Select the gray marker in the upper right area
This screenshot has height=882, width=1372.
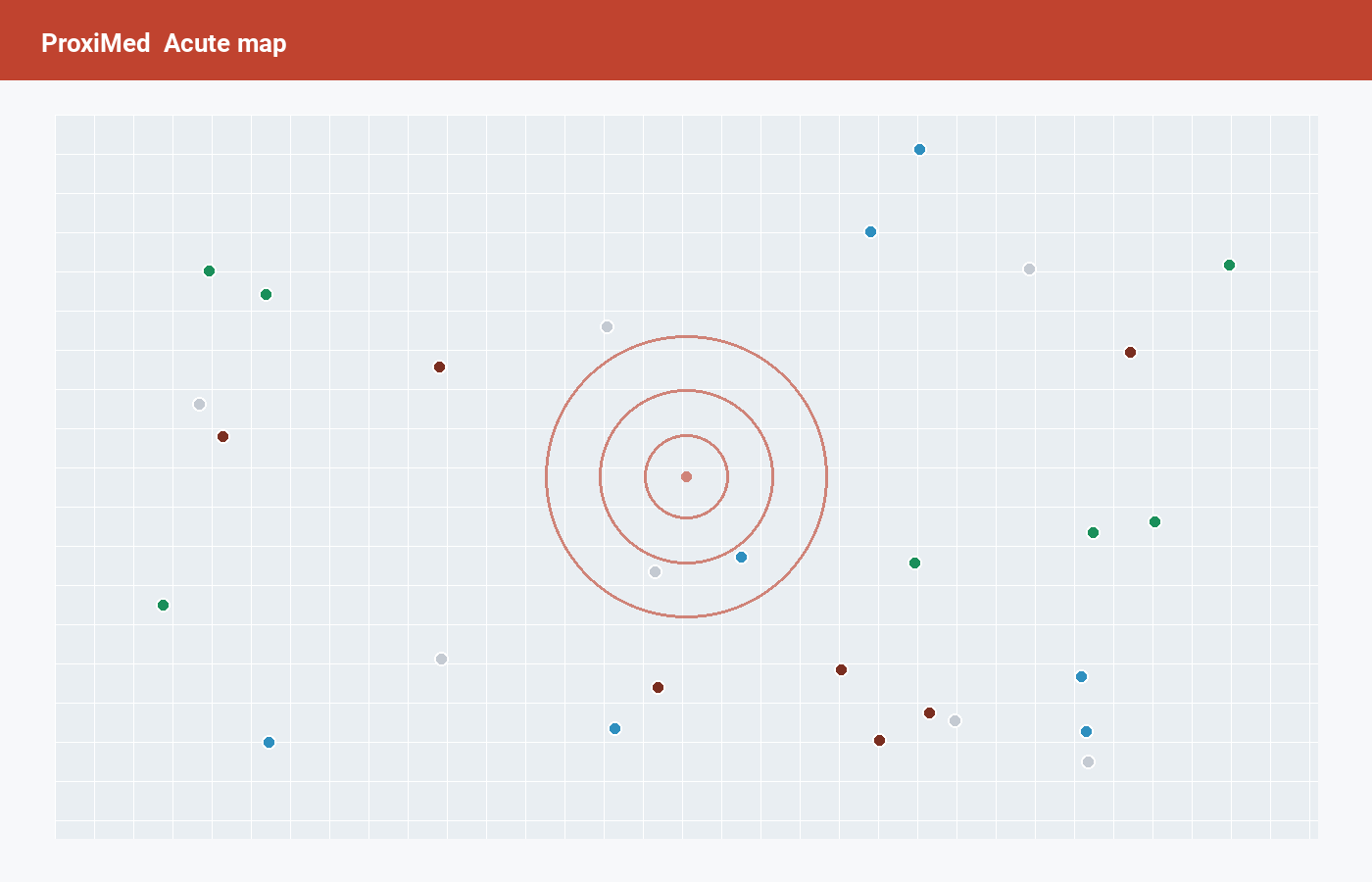1029,269
